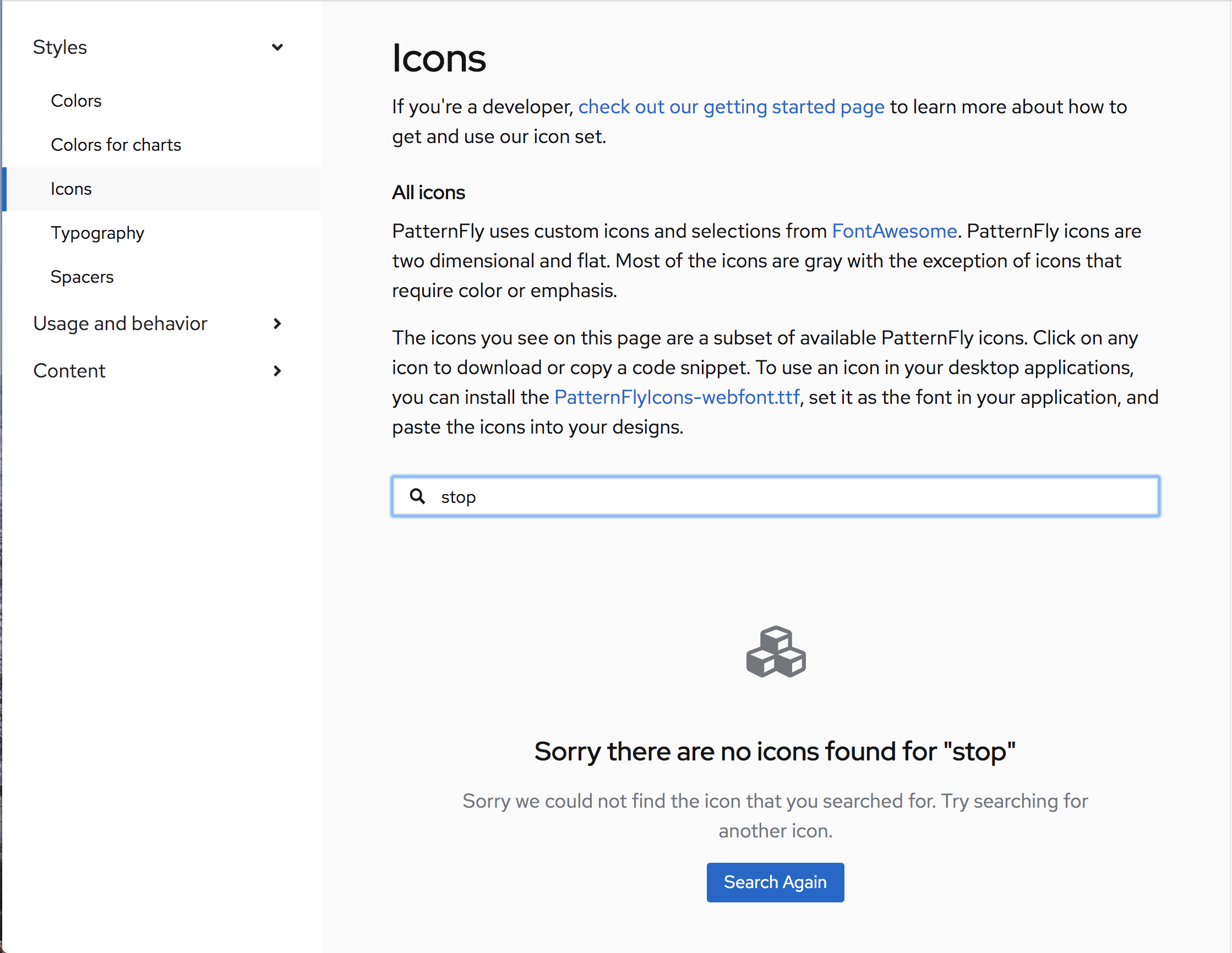Expand the Usage and behavior chevron
This screenshot has width=1232, height=953.
pos(277,324)
